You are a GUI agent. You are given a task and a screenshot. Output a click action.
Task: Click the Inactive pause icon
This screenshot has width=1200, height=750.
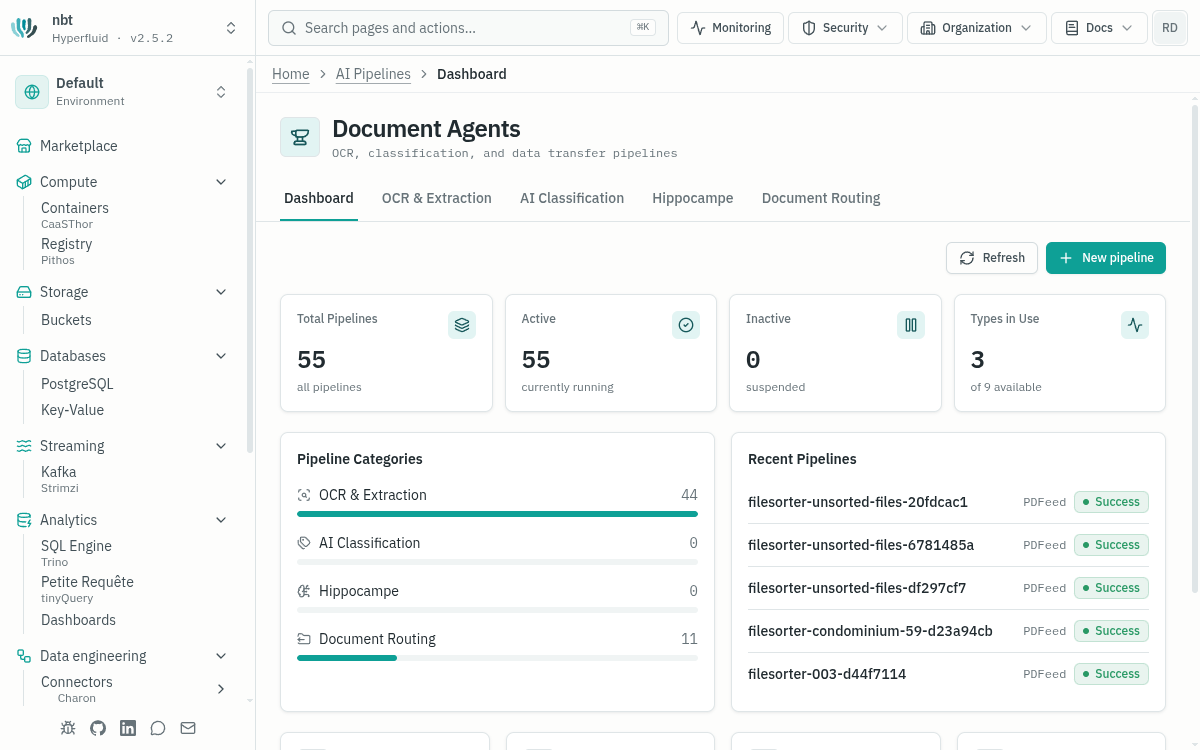tap(911, 325)
